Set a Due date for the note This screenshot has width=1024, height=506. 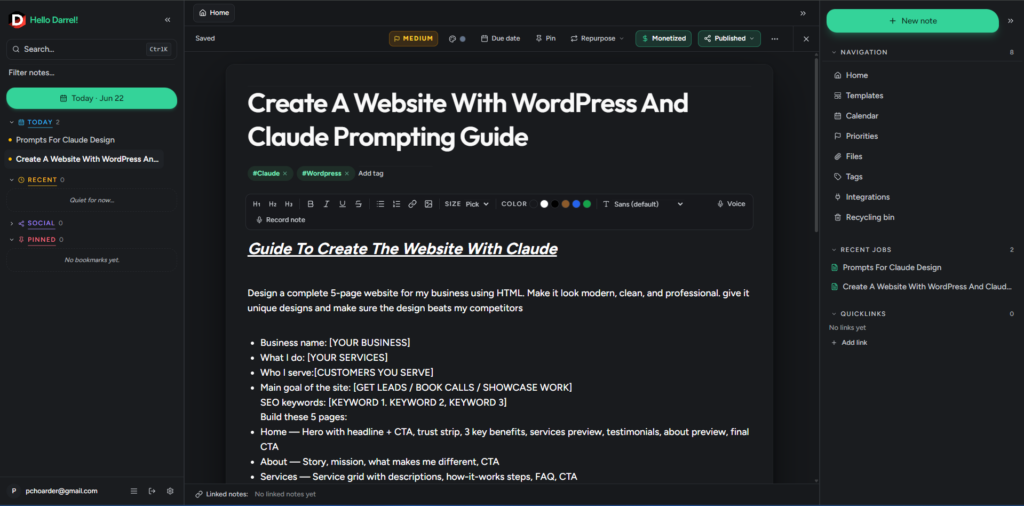(500, 39)
